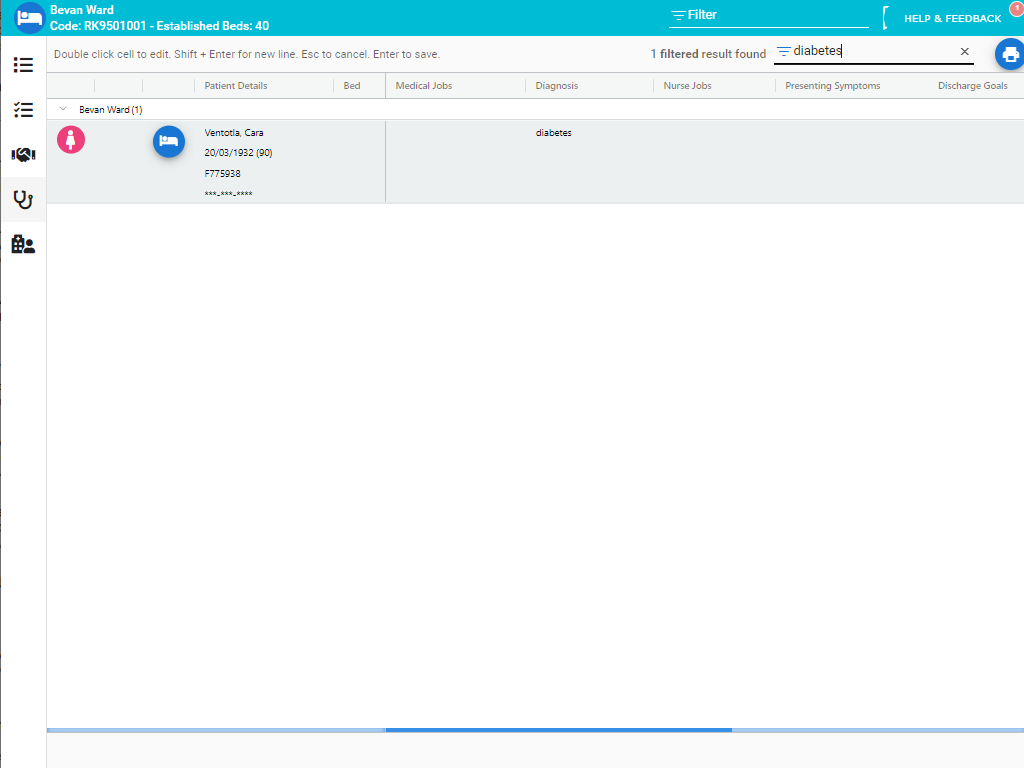This screenshot has width=1024, height=768.
Task: Click the ward bed icon in header
Action: [29, 18]
